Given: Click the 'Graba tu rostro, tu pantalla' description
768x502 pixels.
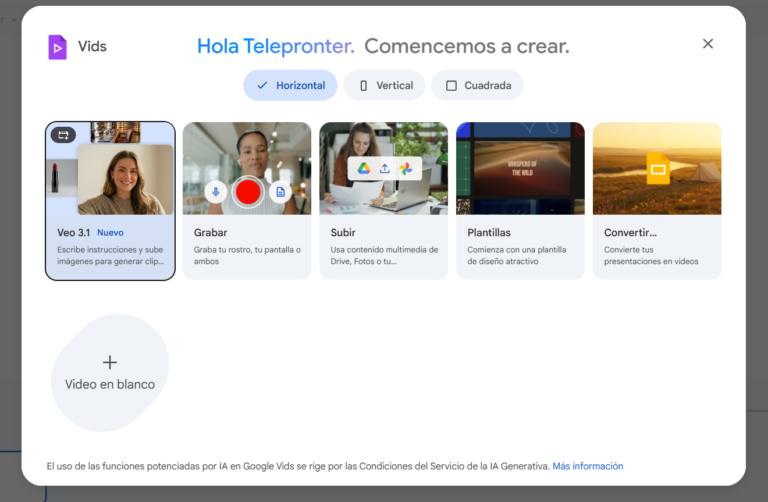Looking at the screenshot, I should pyautogui.click(x=247, y=255).
